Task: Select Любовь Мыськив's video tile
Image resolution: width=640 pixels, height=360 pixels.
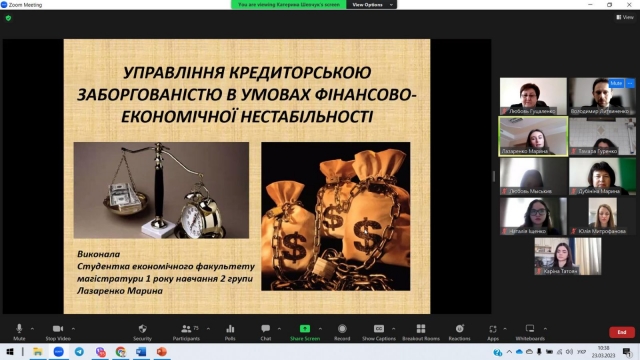Action: [533, 176]
